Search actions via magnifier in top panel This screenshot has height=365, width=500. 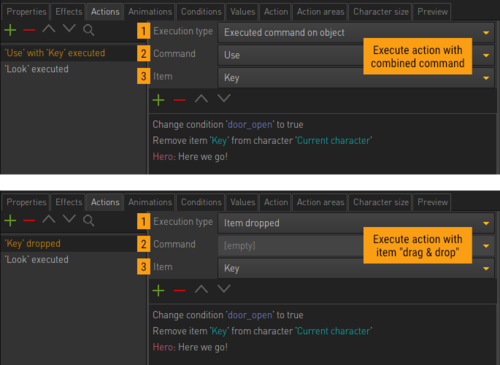(x=88, y=30)
